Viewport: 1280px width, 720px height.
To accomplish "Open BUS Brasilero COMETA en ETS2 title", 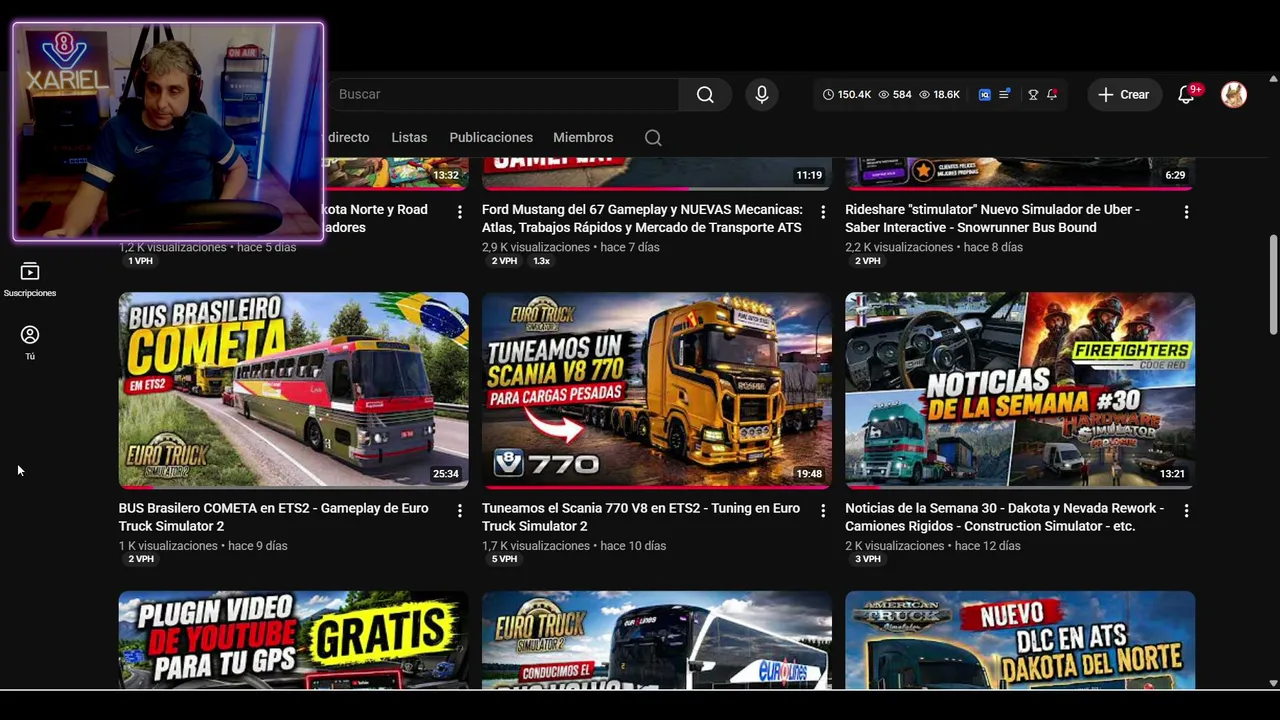I will click(273, 517).
